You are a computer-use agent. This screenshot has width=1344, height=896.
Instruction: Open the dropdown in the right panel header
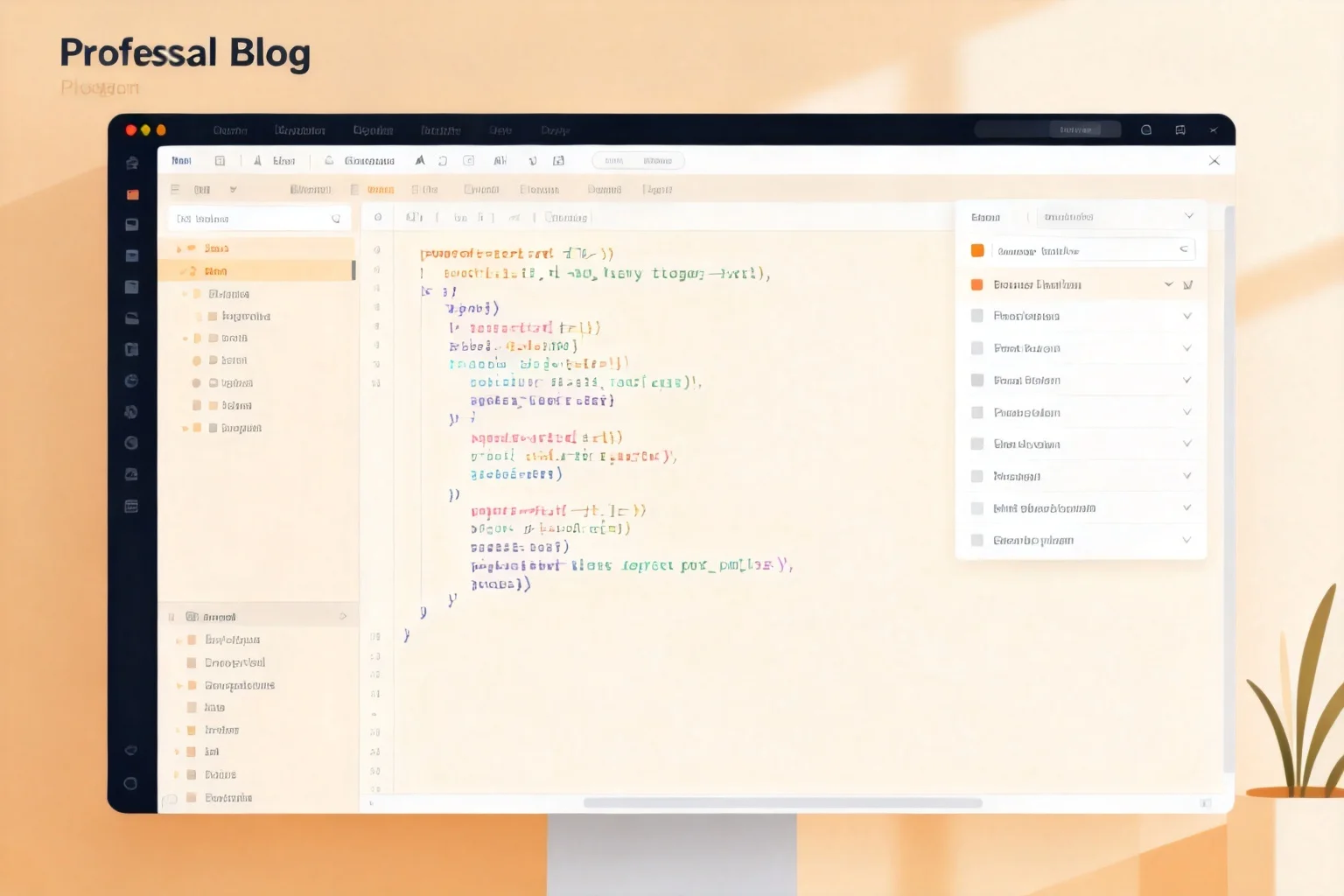1116,216
